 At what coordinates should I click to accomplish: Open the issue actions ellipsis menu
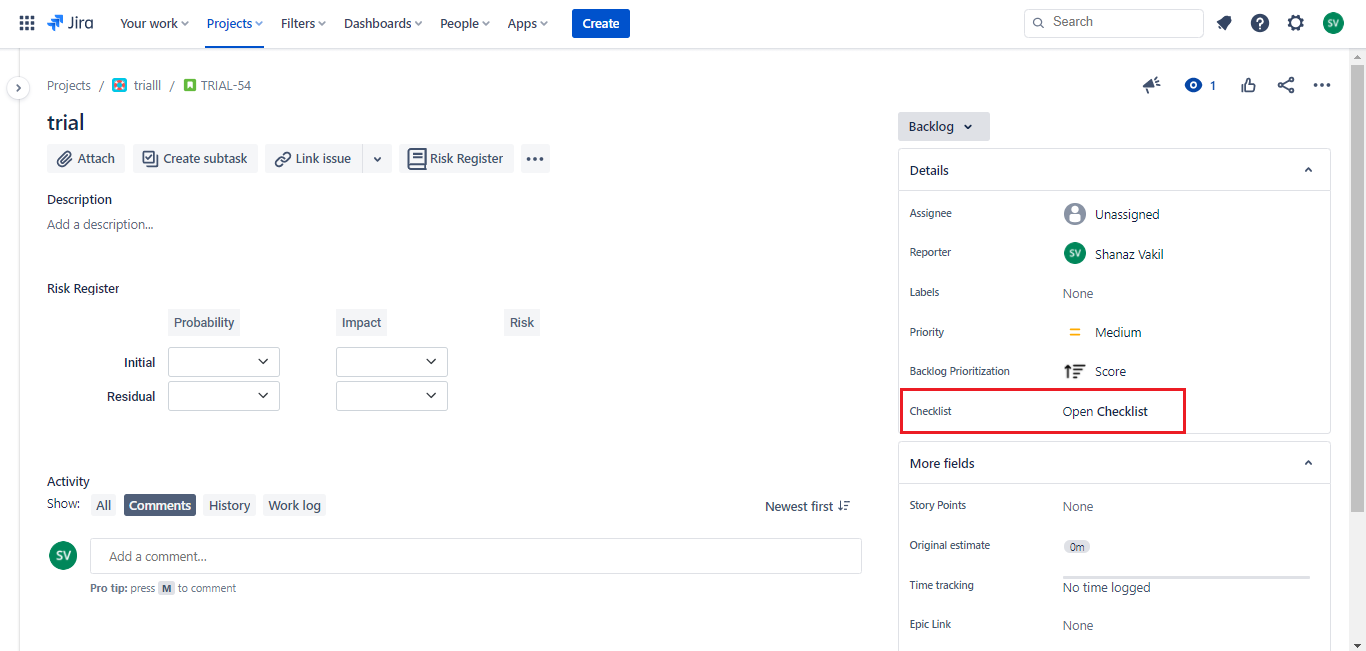click(1322, 85)
